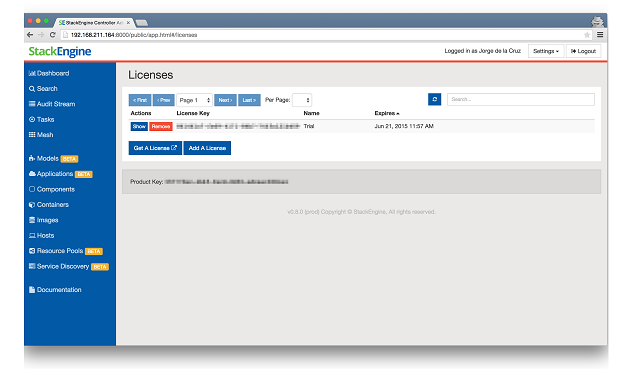Image resolution: width=630 pixels, height=378 pixels.
Task: Open the Containers page
Action: click(49, 205)
